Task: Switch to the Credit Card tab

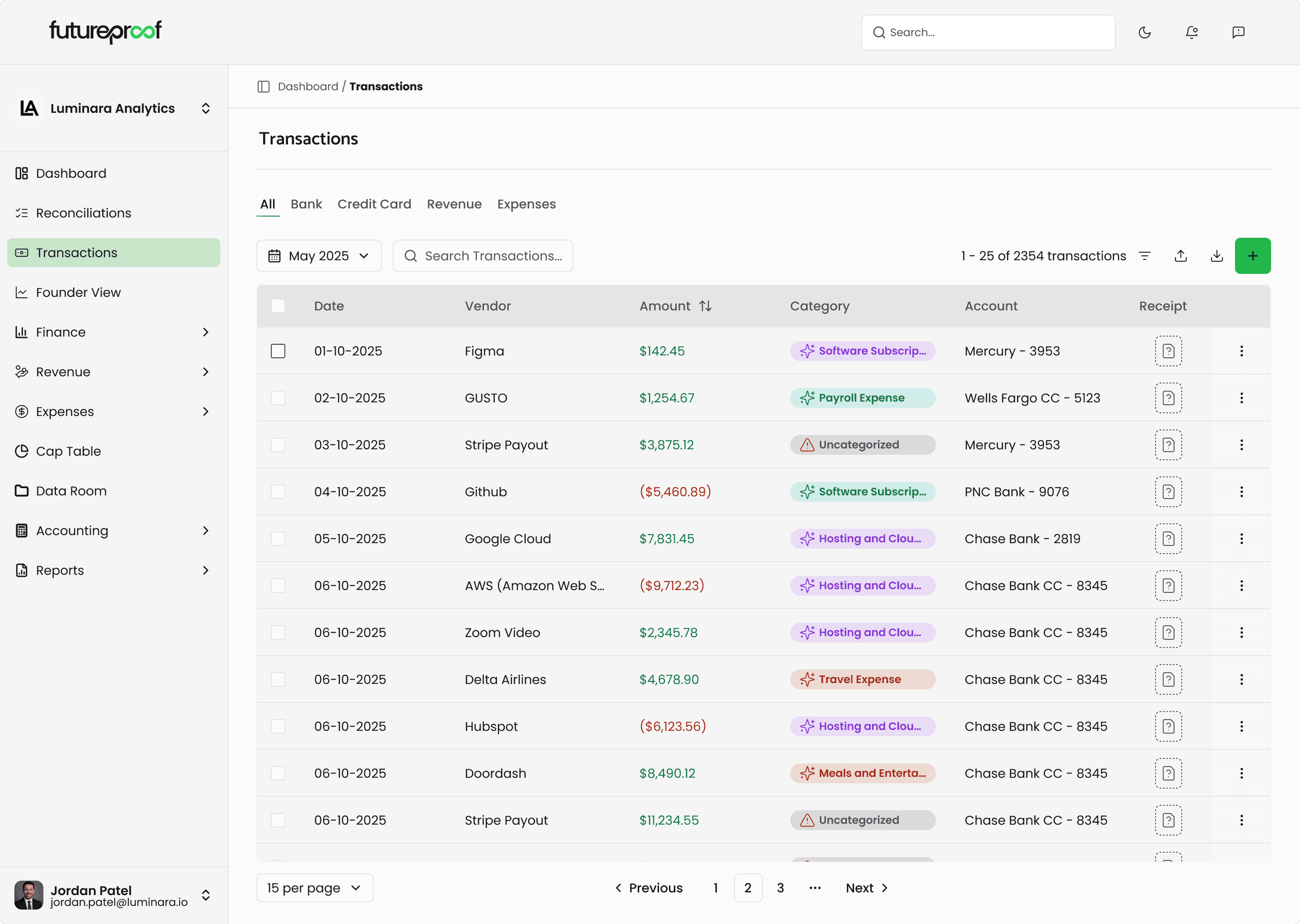Action: 374,204
